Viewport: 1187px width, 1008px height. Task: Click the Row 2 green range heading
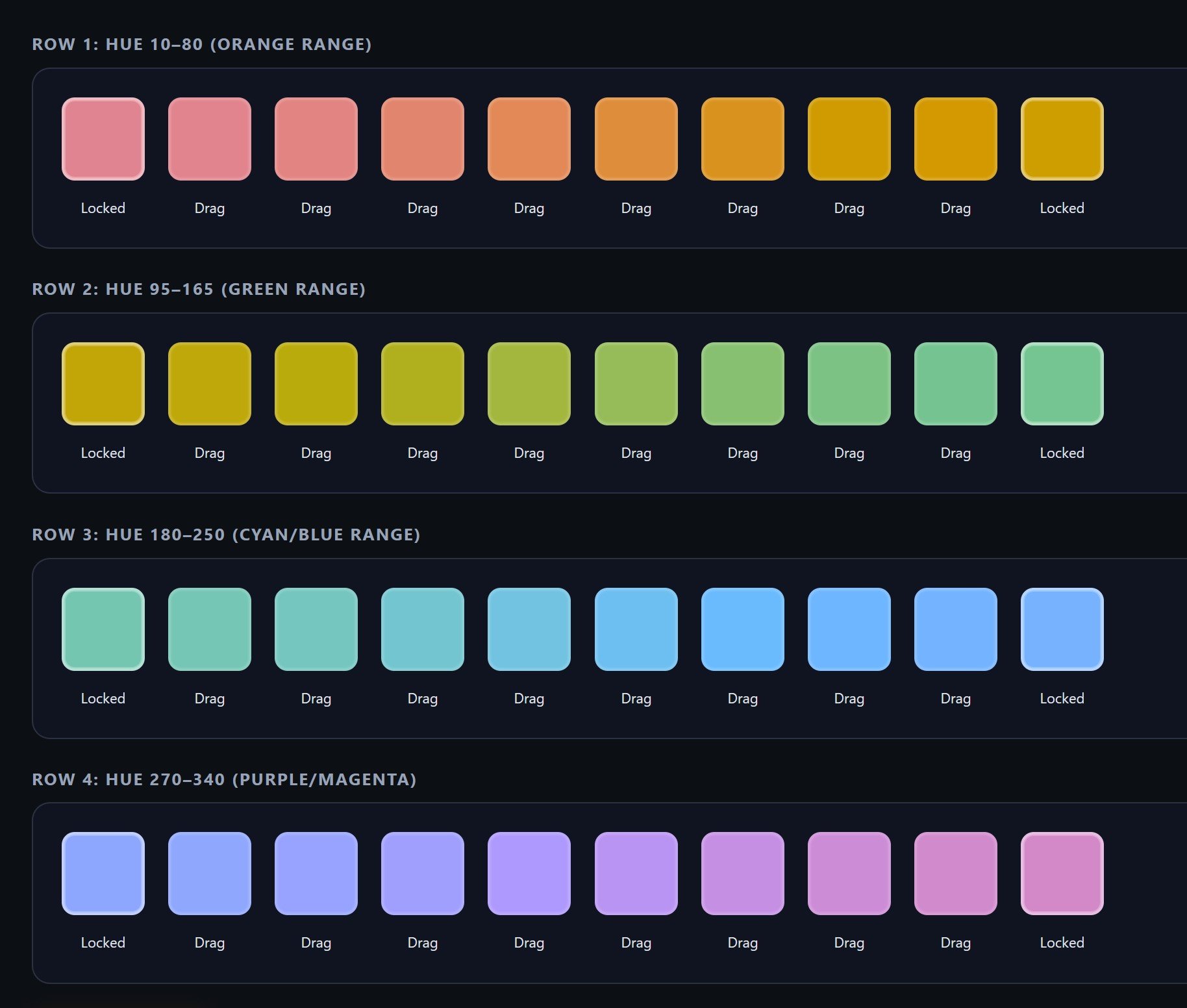(199, 290)
